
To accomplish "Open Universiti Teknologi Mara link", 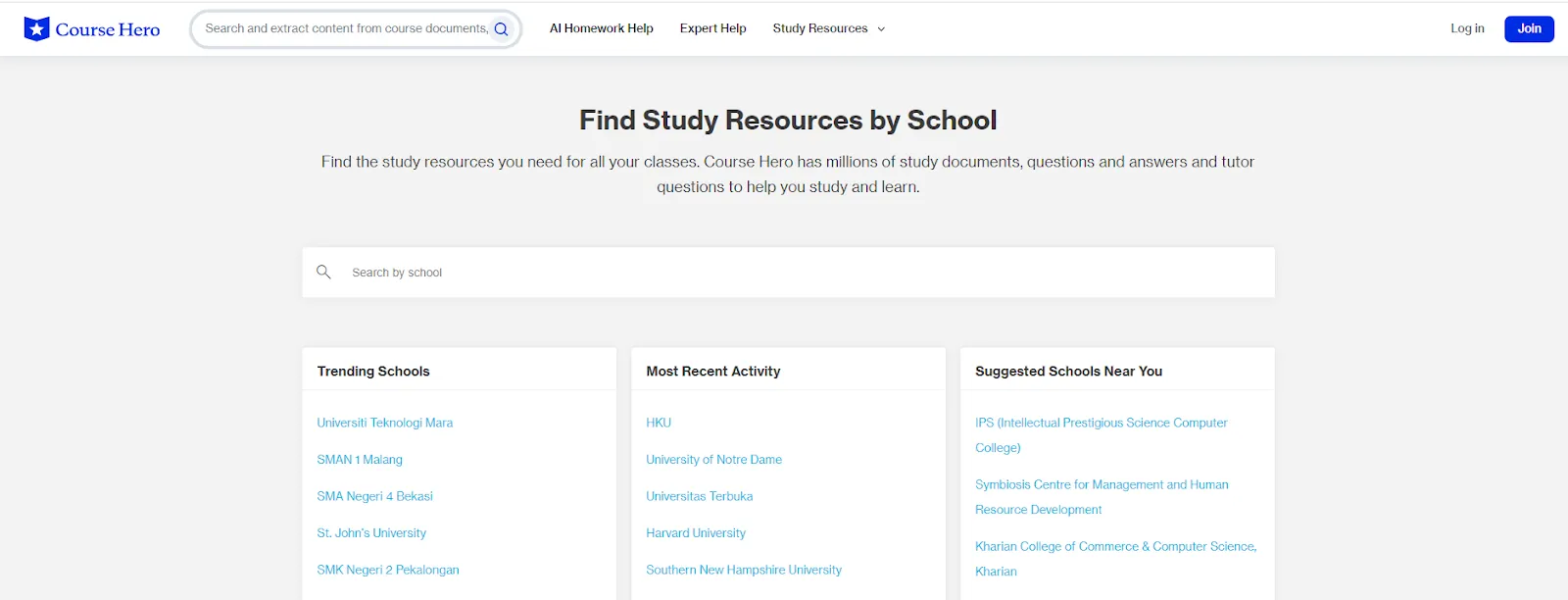I will [x=385, y=423].
